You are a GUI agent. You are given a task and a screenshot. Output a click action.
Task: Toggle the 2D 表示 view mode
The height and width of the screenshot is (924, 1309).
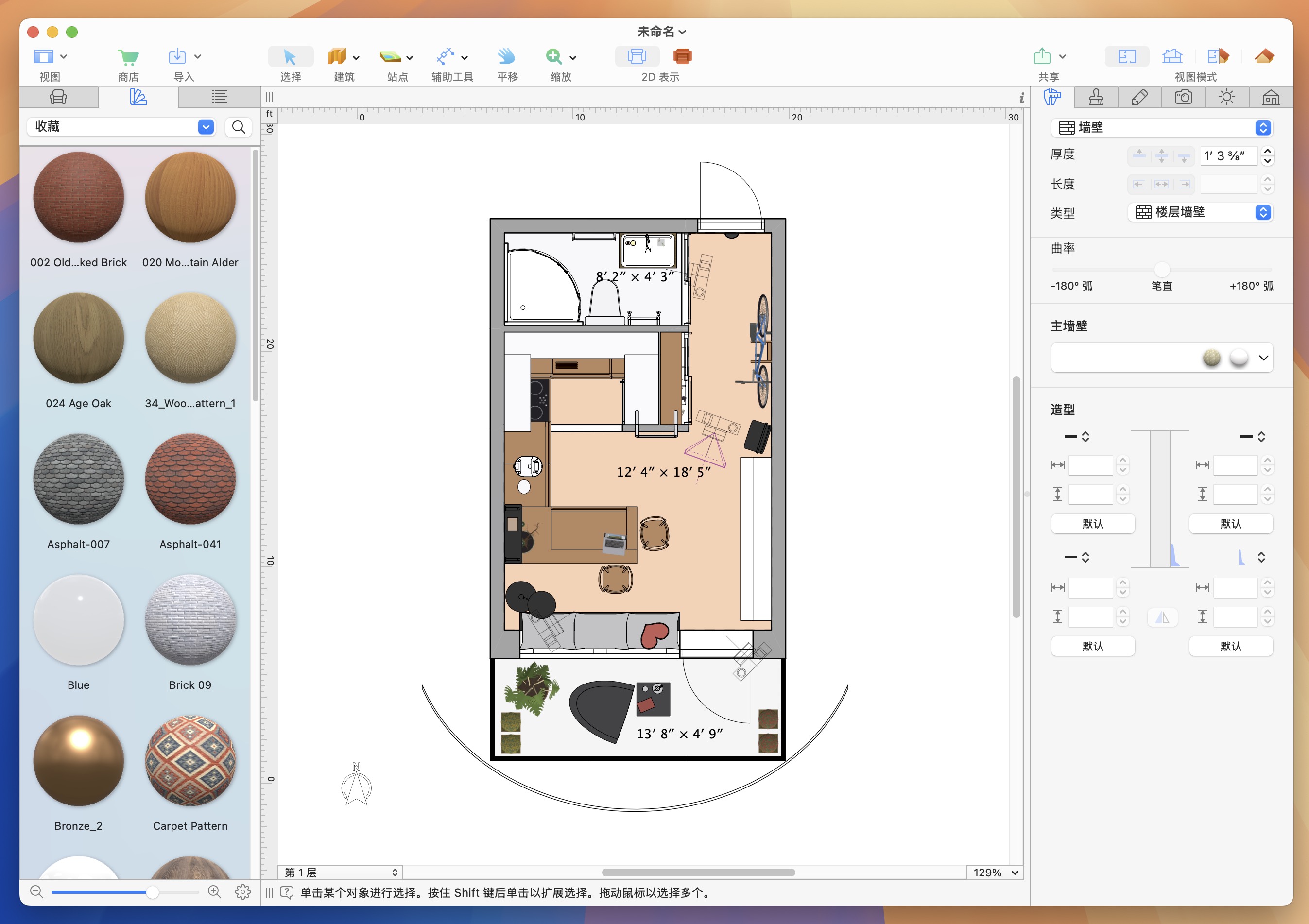coord(637,56)
